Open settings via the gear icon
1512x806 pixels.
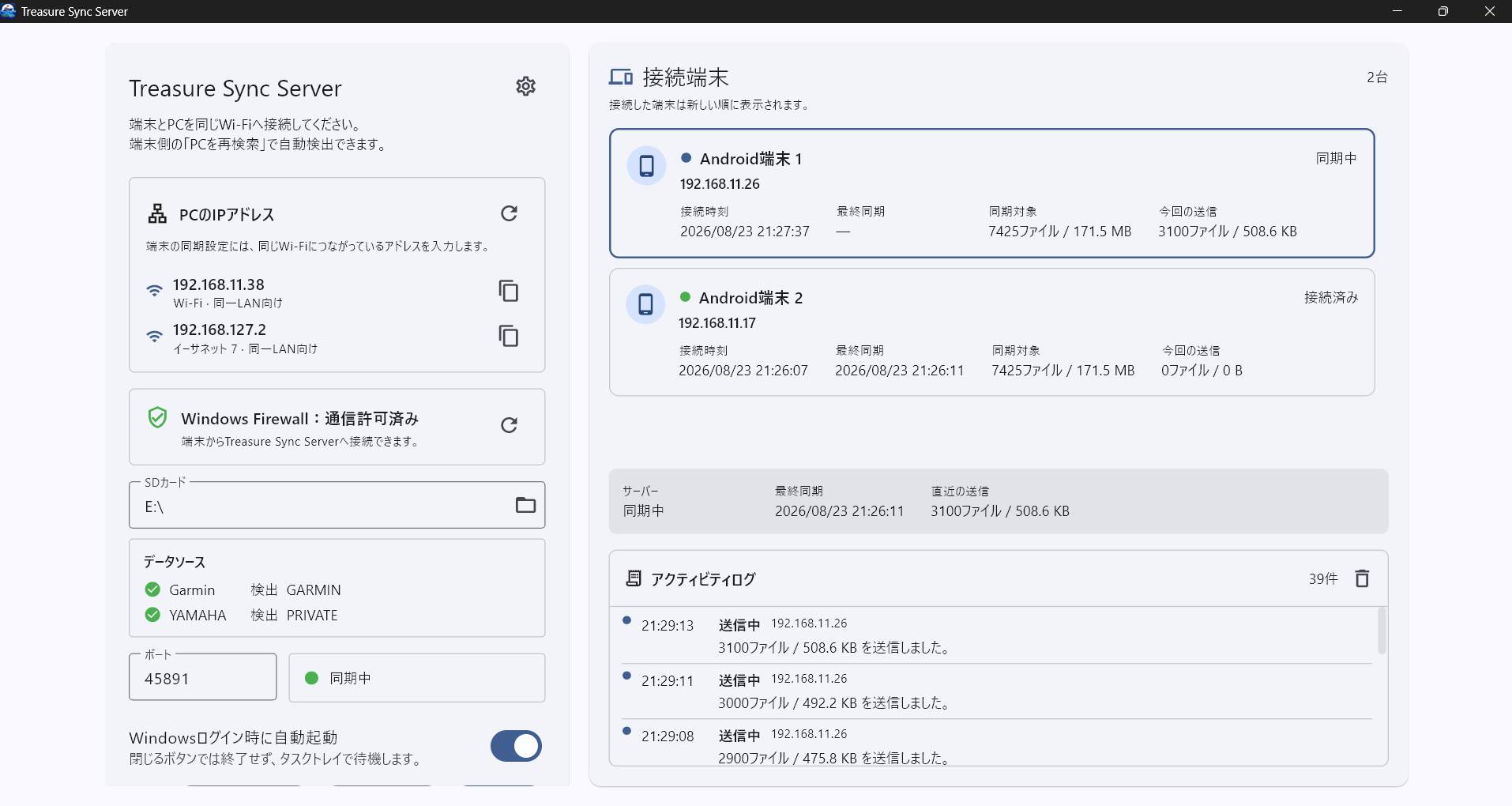coord(525,86)
